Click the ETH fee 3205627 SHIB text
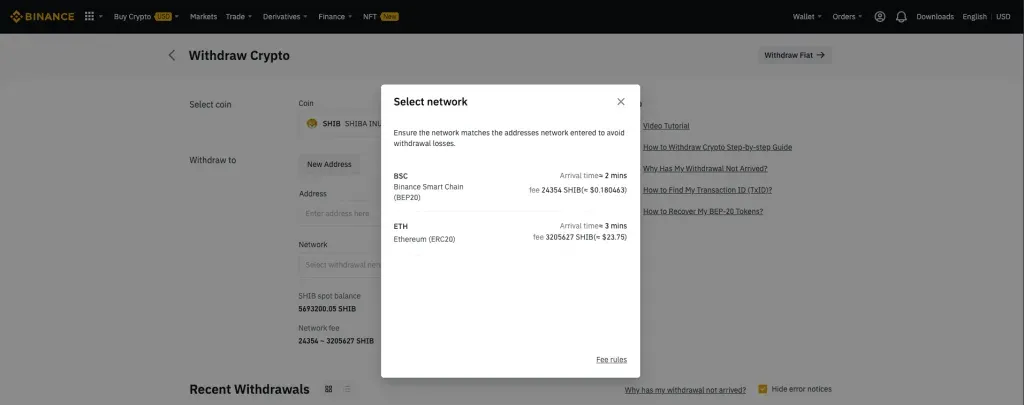1024x405 pixels. (580, 237)
